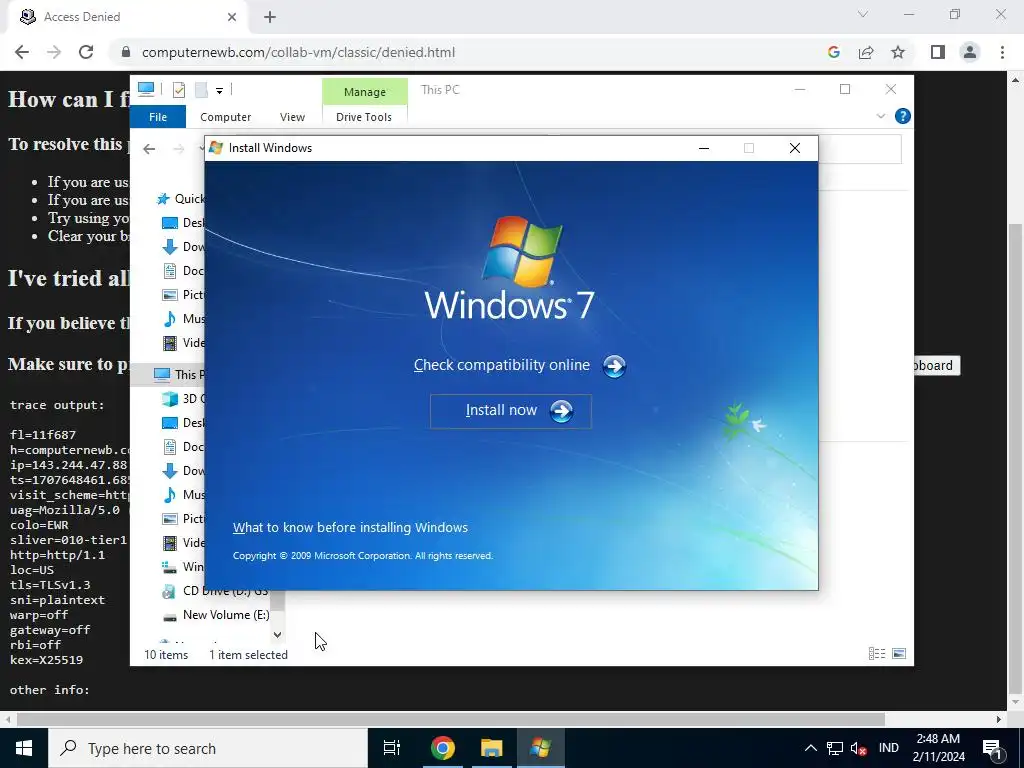Click the Pictures icon under This PC

pyautogui.click(x=169, y=519)
